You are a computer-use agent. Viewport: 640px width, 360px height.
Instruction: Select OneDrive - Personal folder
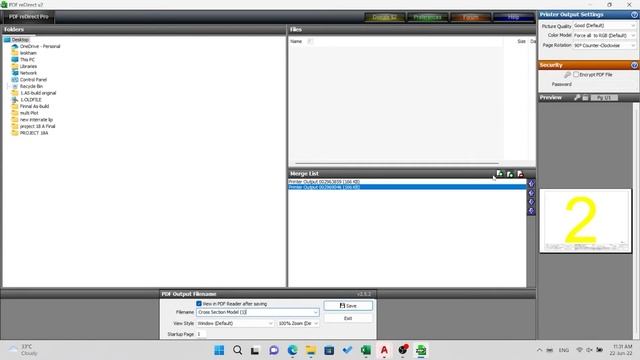[40, 47]
